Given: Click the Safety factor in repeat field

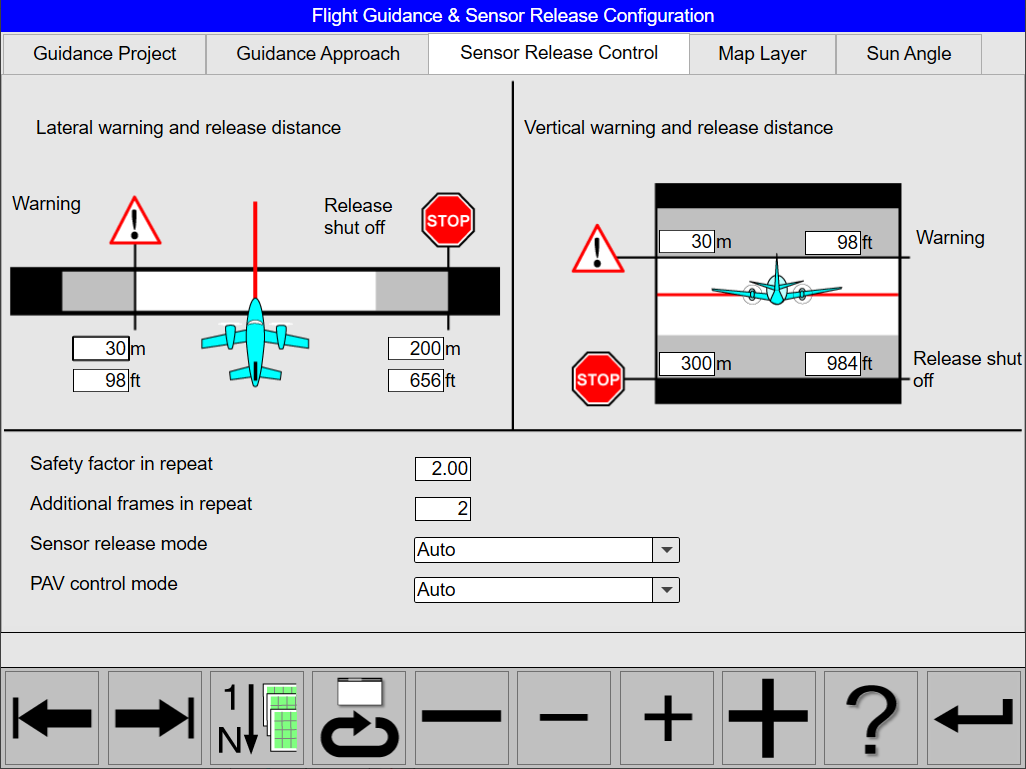Looking at the screenshot, I should [x=443, y=468].
